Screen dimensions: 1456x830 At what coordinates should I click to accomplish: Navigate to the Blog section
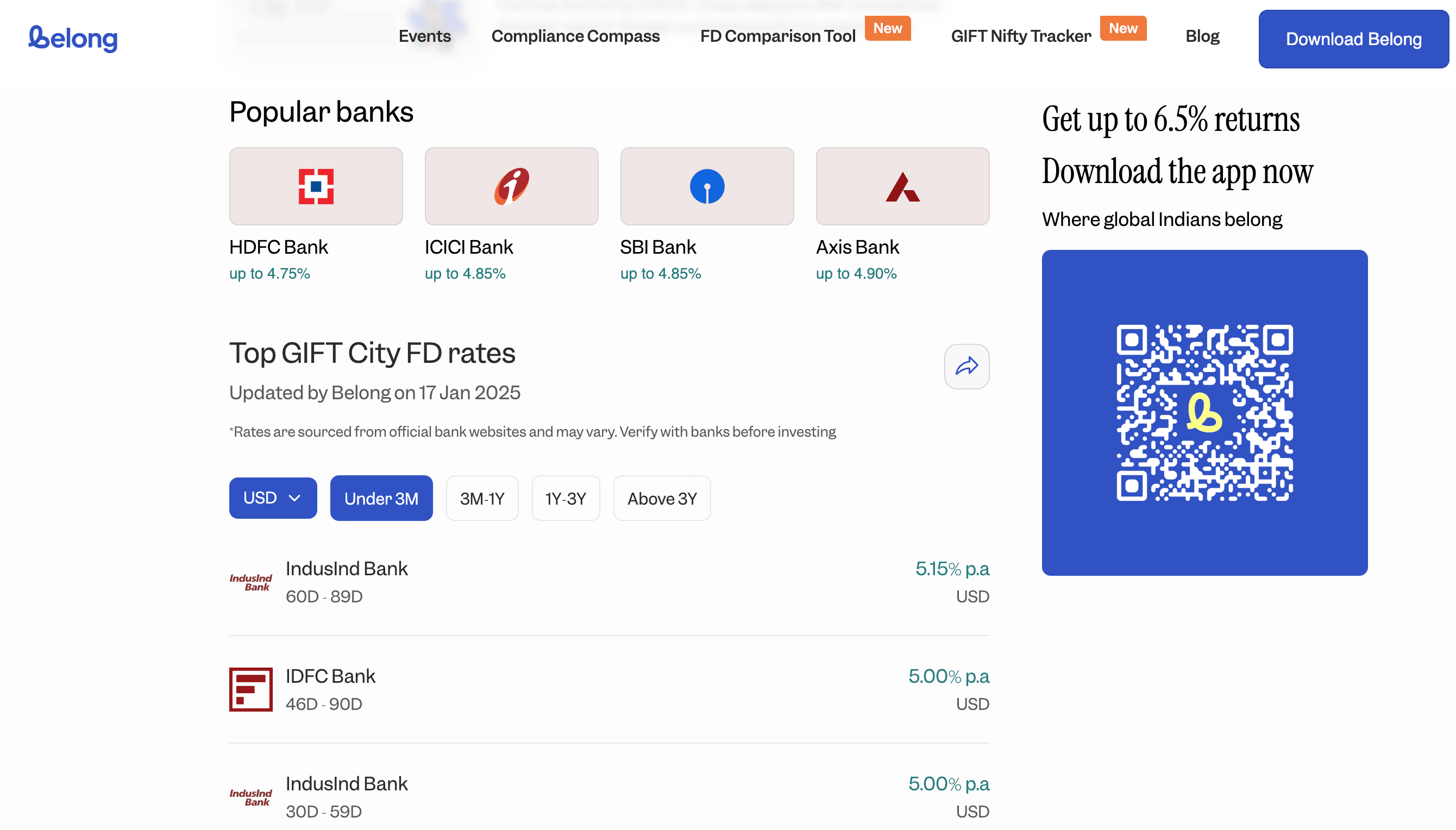(x=1202, y=36)
